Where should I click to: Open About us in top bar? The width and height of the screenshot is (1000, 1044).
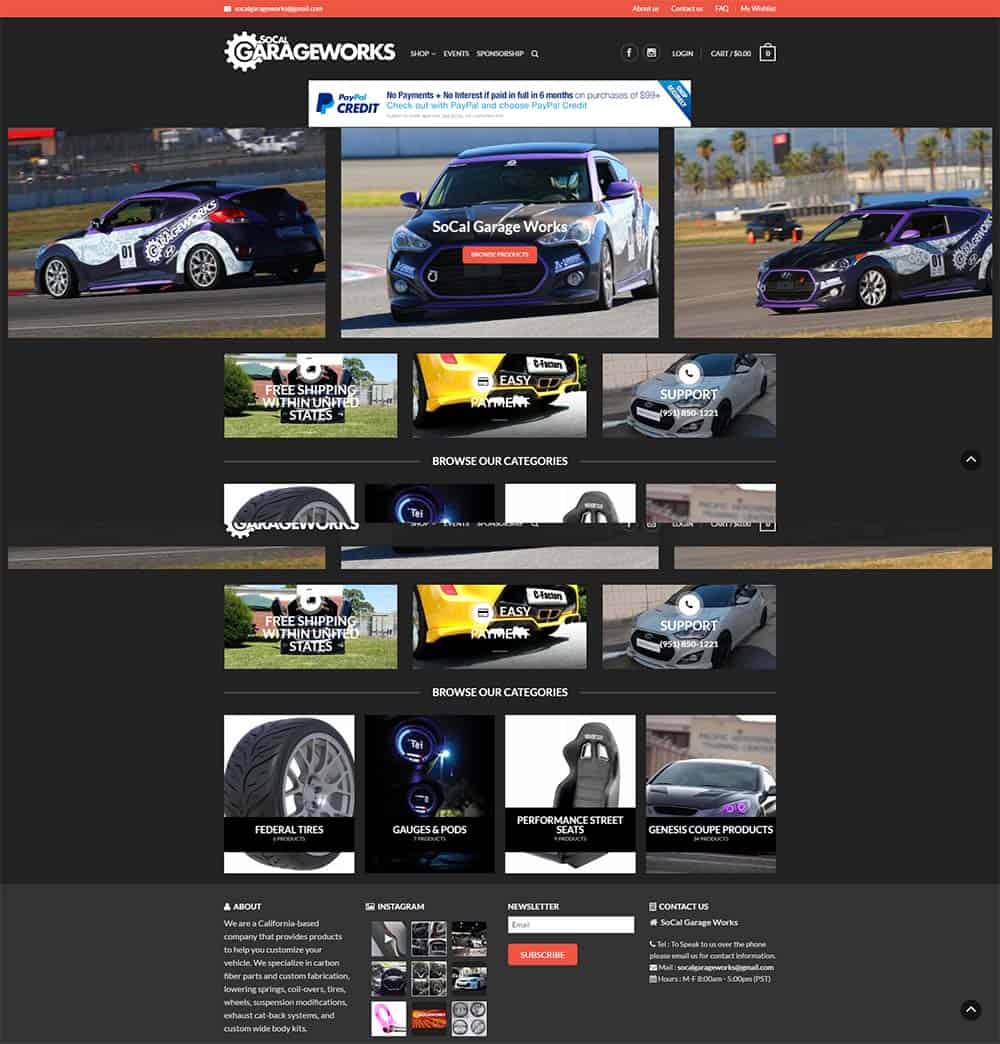tap(645, 9)
